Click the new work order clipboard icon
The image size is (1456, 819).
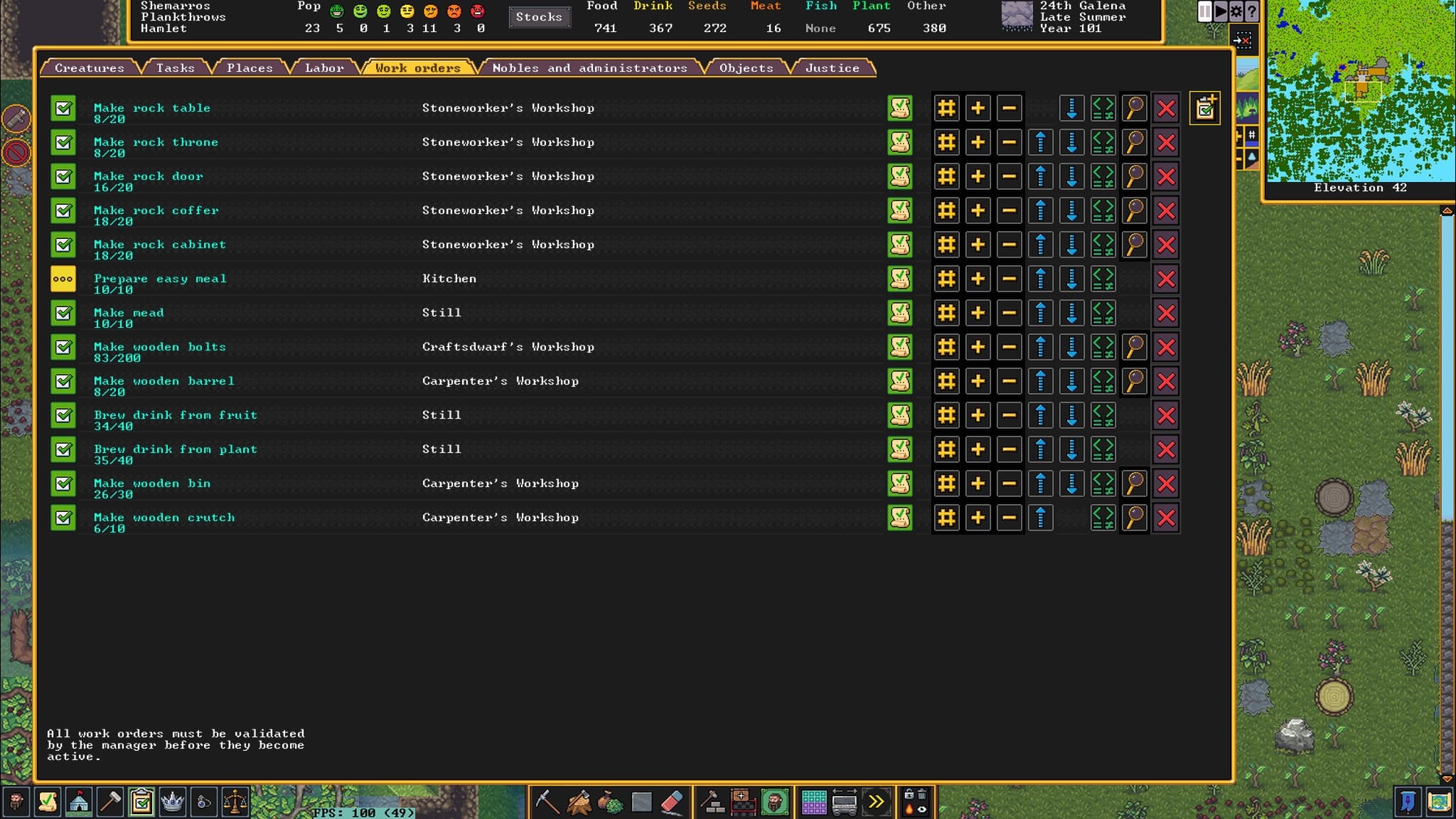click(1205, 109)
